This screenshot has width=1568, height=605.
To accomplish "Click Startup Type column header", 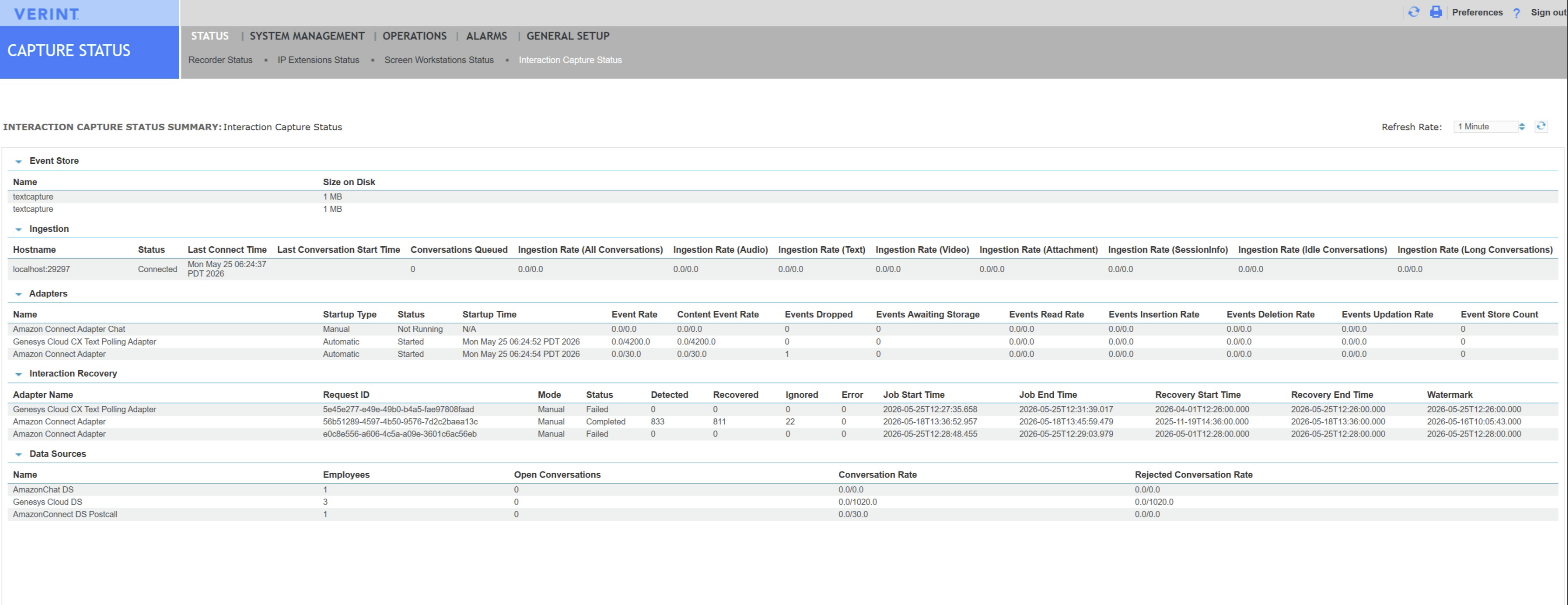I will [350, 314].
